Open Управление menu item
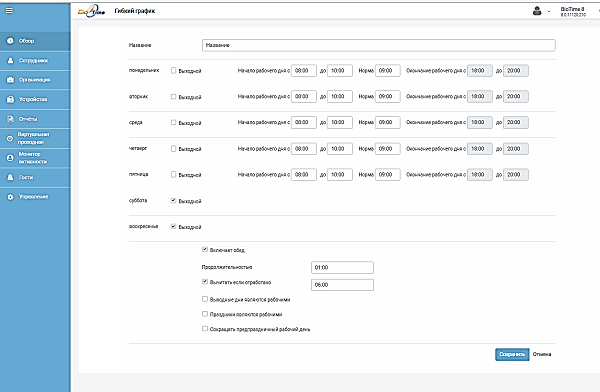Viewport: 600px width, 392px height. pos(35,197)
